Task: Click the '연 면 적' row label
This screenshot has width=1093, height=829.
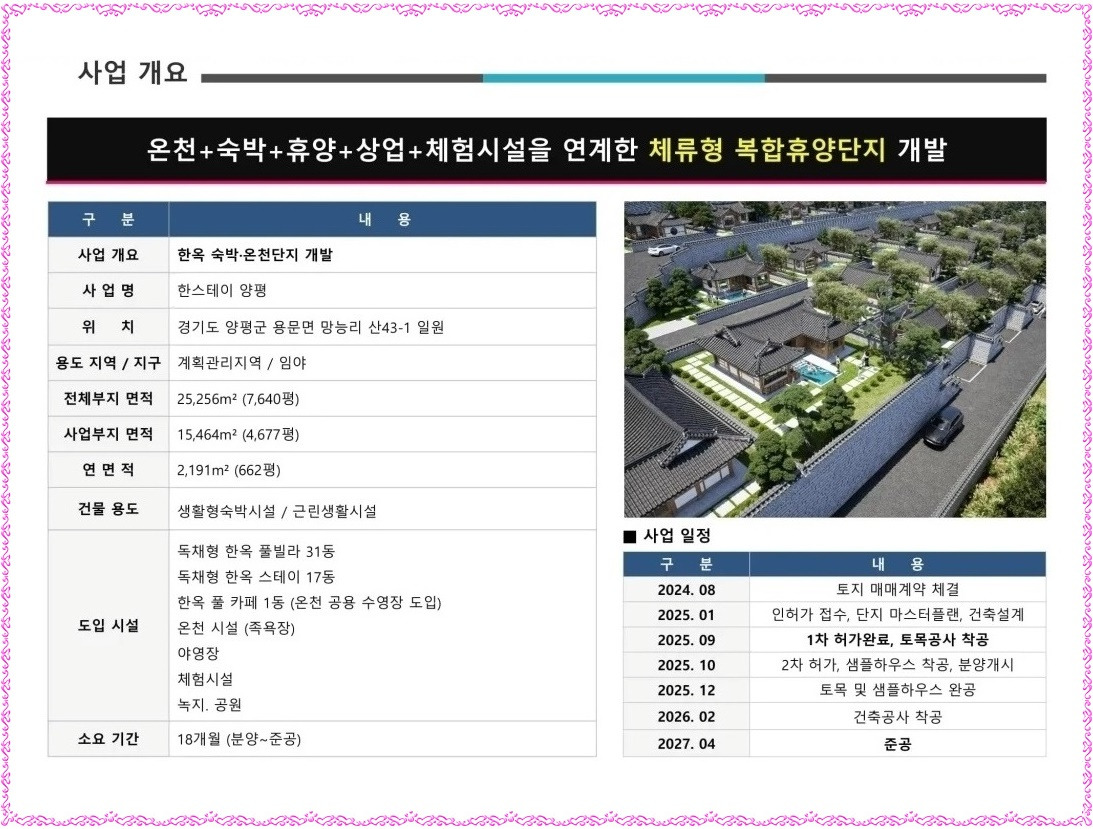Action: tap(108, 470)
